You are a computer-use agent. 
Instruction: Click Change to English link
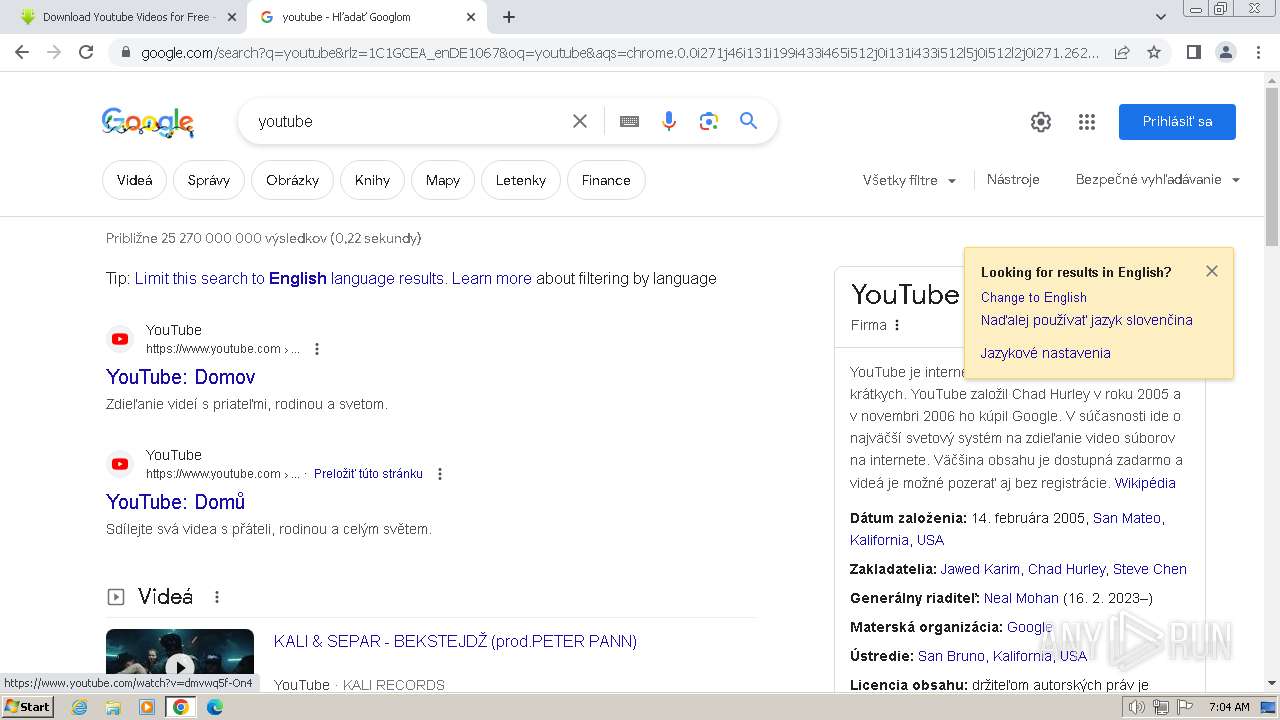(1033, 297)
